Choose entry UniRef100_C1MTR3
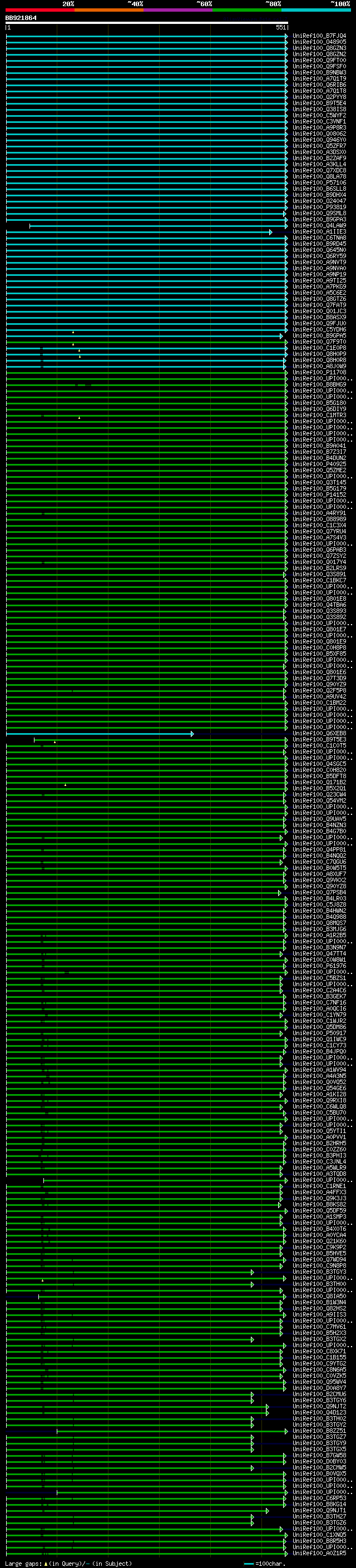356x1568 pixels. tap(319, 415)
